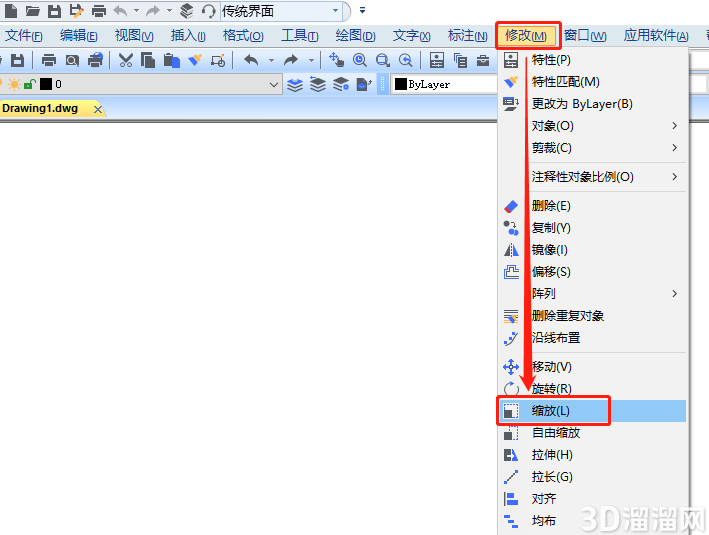Select 移动(V) move command

(x=593, y=367)
